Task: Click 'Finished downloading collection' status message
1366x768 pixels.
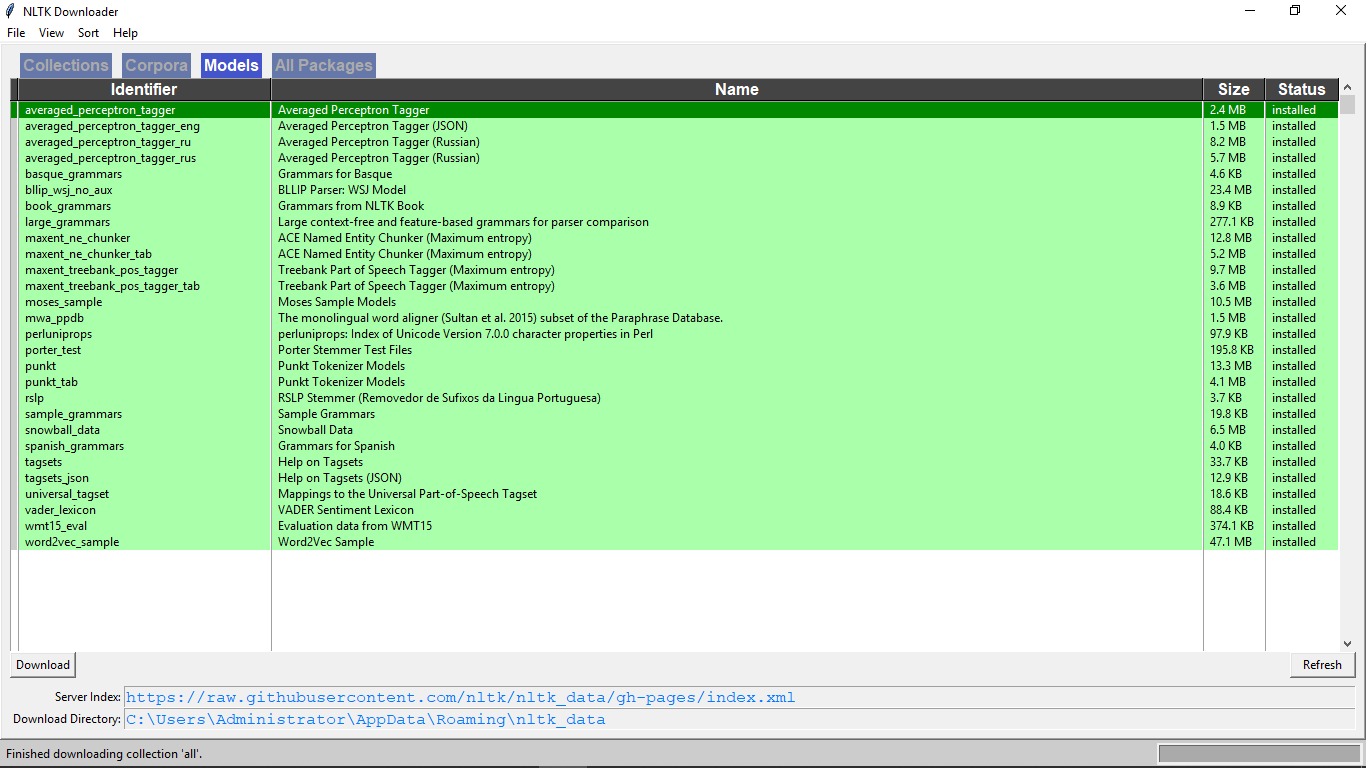Action: [x=105, y=753]
